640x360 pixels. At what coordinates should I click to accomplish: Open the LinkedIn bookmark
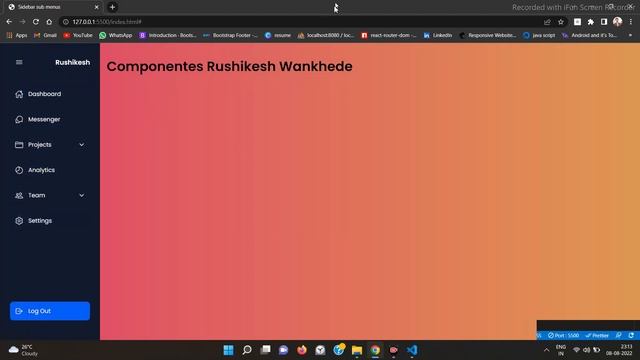click(x=438, y=36)
